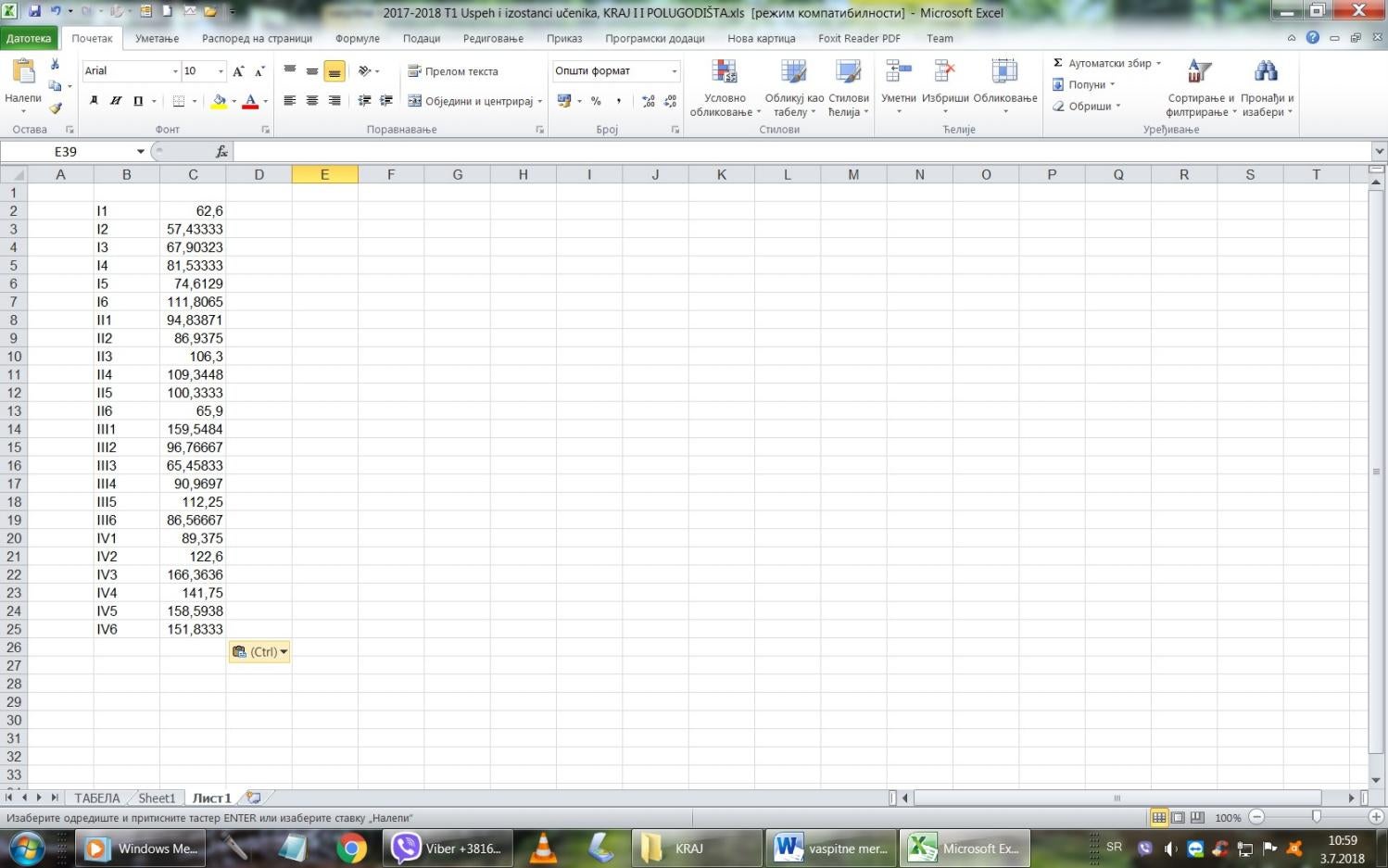Expand the Општи формат number format dropdown
Viewport: 1388px width, 868px height.
coord(674,71)
